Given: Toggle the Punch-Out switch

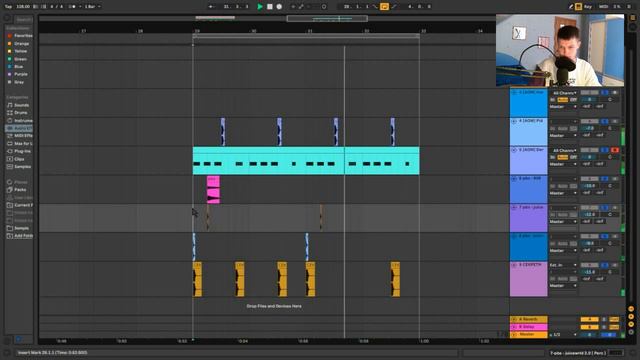Looking at the screenshot, I should click(394, 7).
